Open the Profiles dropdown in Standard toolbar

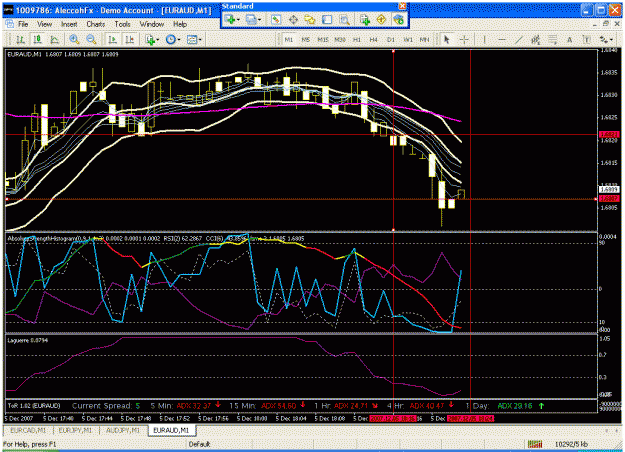coord(253,19)
